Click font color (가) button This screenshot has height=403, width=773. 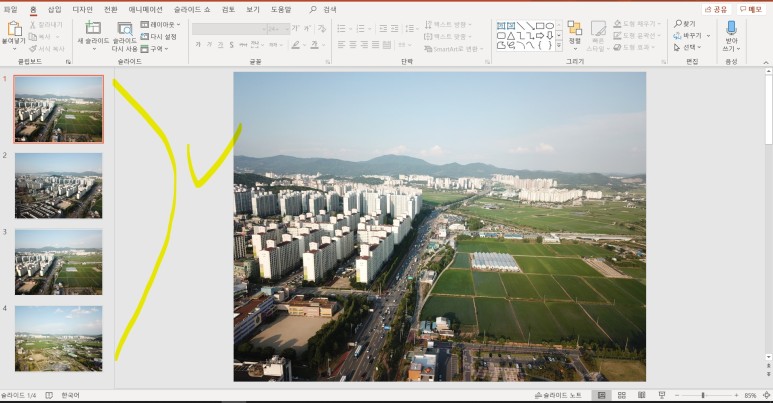[314, 45]
